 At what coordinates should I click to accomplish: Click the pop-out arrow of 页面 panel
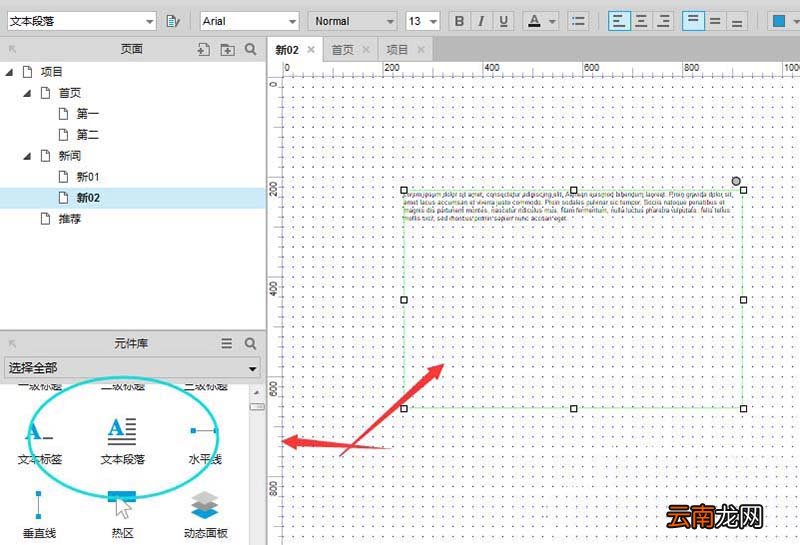[13, 49]
